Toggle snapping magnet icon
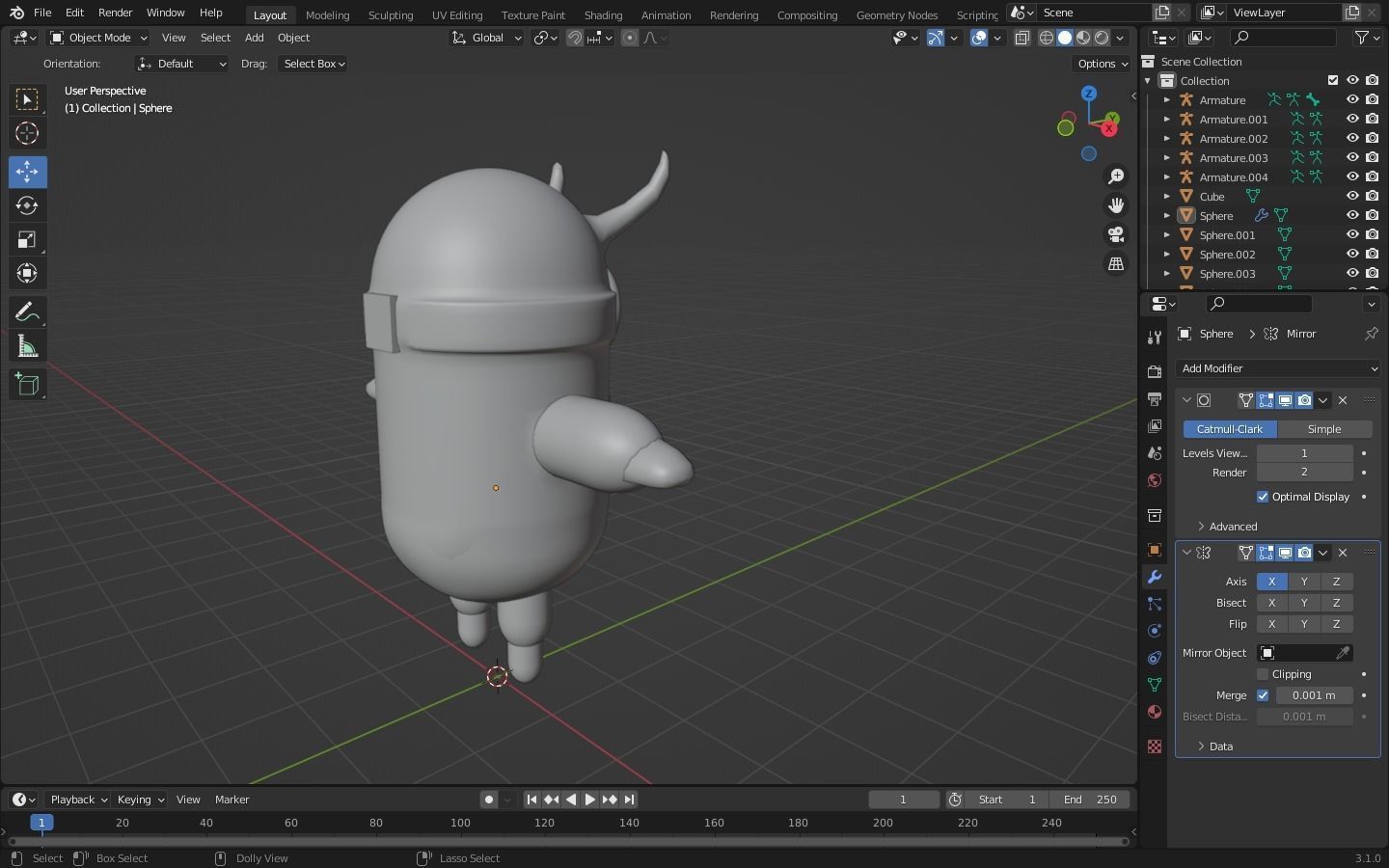This screenshot has width=1389, height=868. 575,38
